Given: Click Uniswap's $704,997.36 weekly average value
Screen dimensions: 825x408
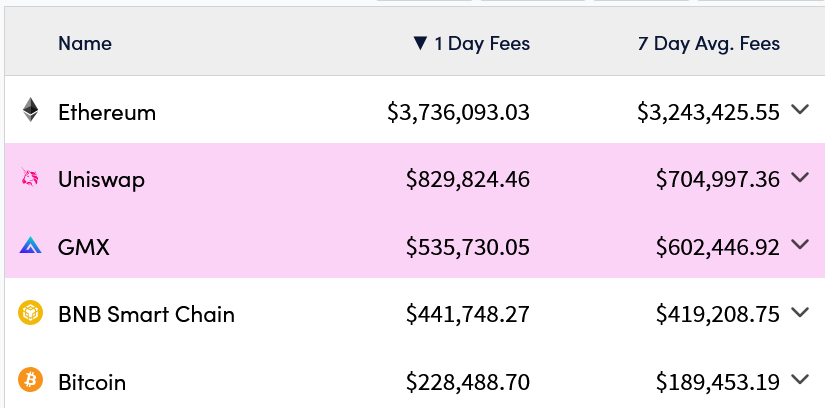Looking at the screenshot, I should pyautogui.click(x=718, y=180).
